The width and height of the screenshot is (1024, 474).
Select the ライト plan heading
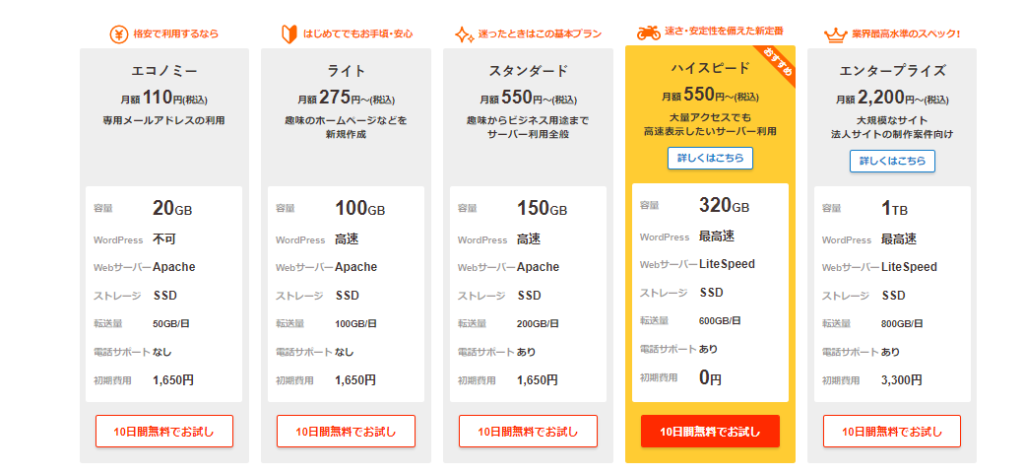click(346, 71)
